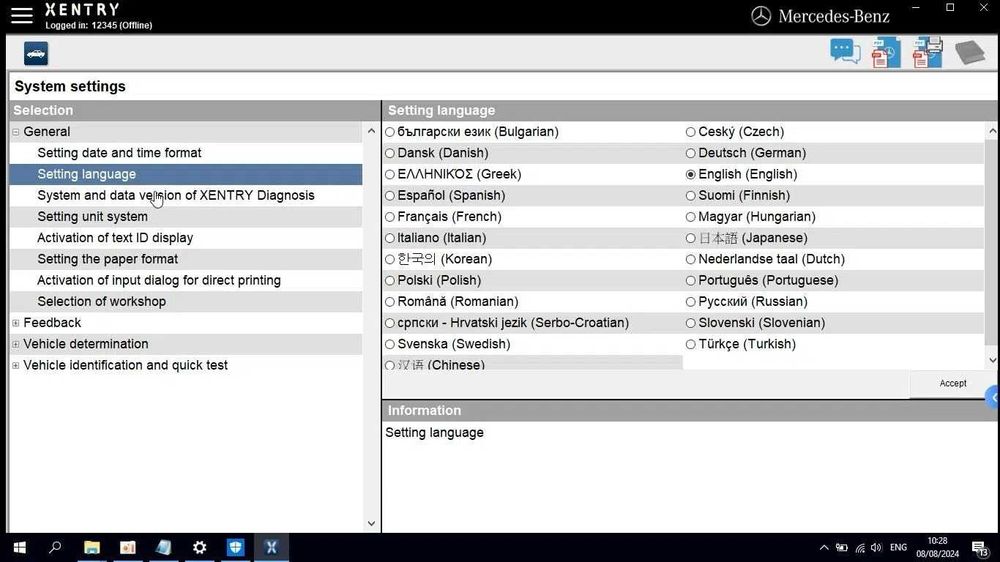
Task: Click the Accept button
Action: click(x=953, y=383)
